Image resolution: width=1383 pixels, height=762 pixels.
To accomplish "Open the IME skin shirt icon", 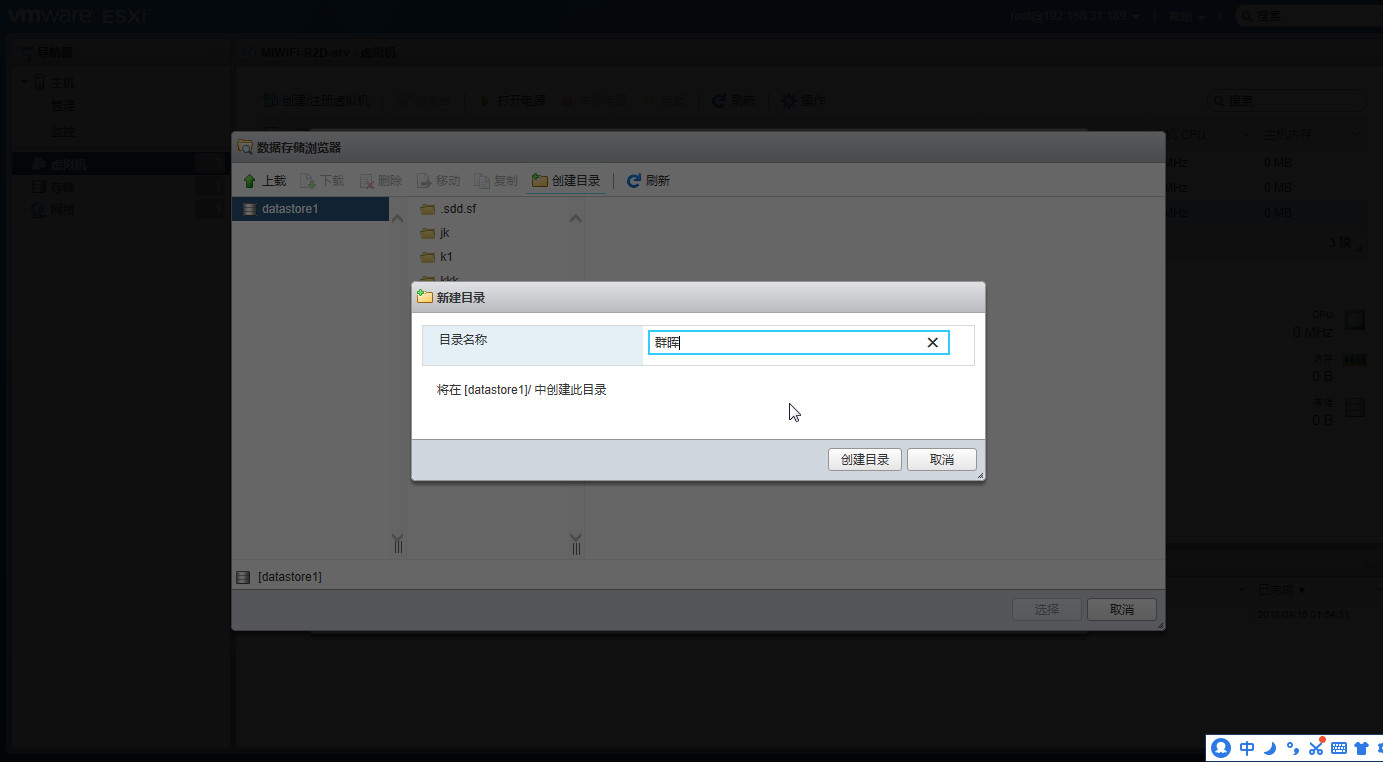I will 1361,748.
